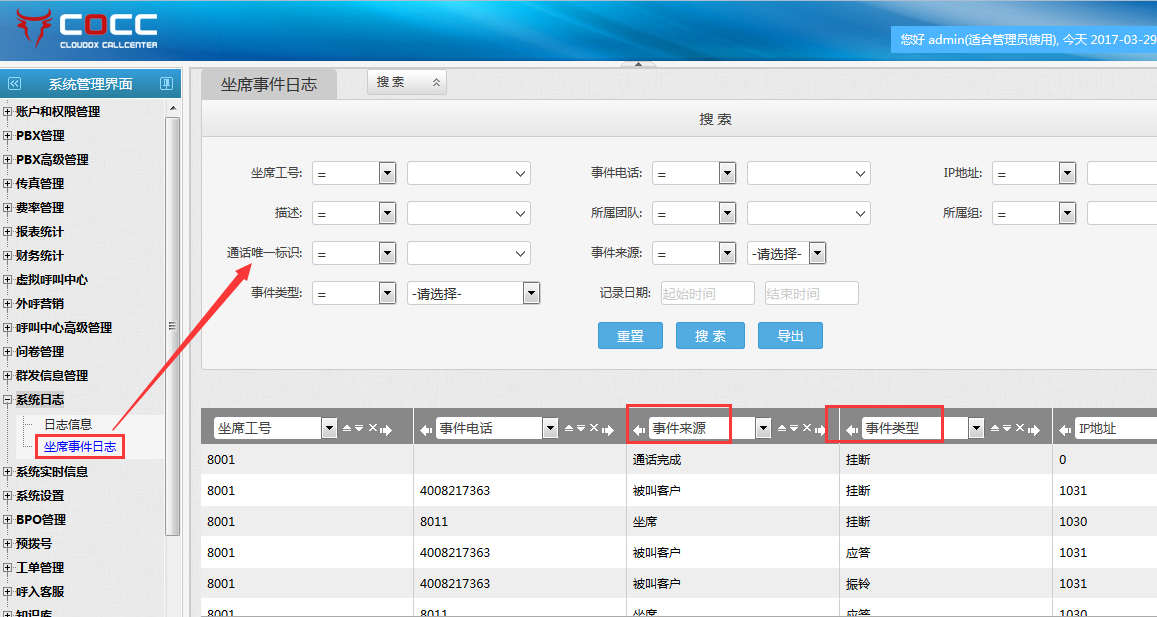Open the 坐席工号 operator dropdown

tap(387, 173)
